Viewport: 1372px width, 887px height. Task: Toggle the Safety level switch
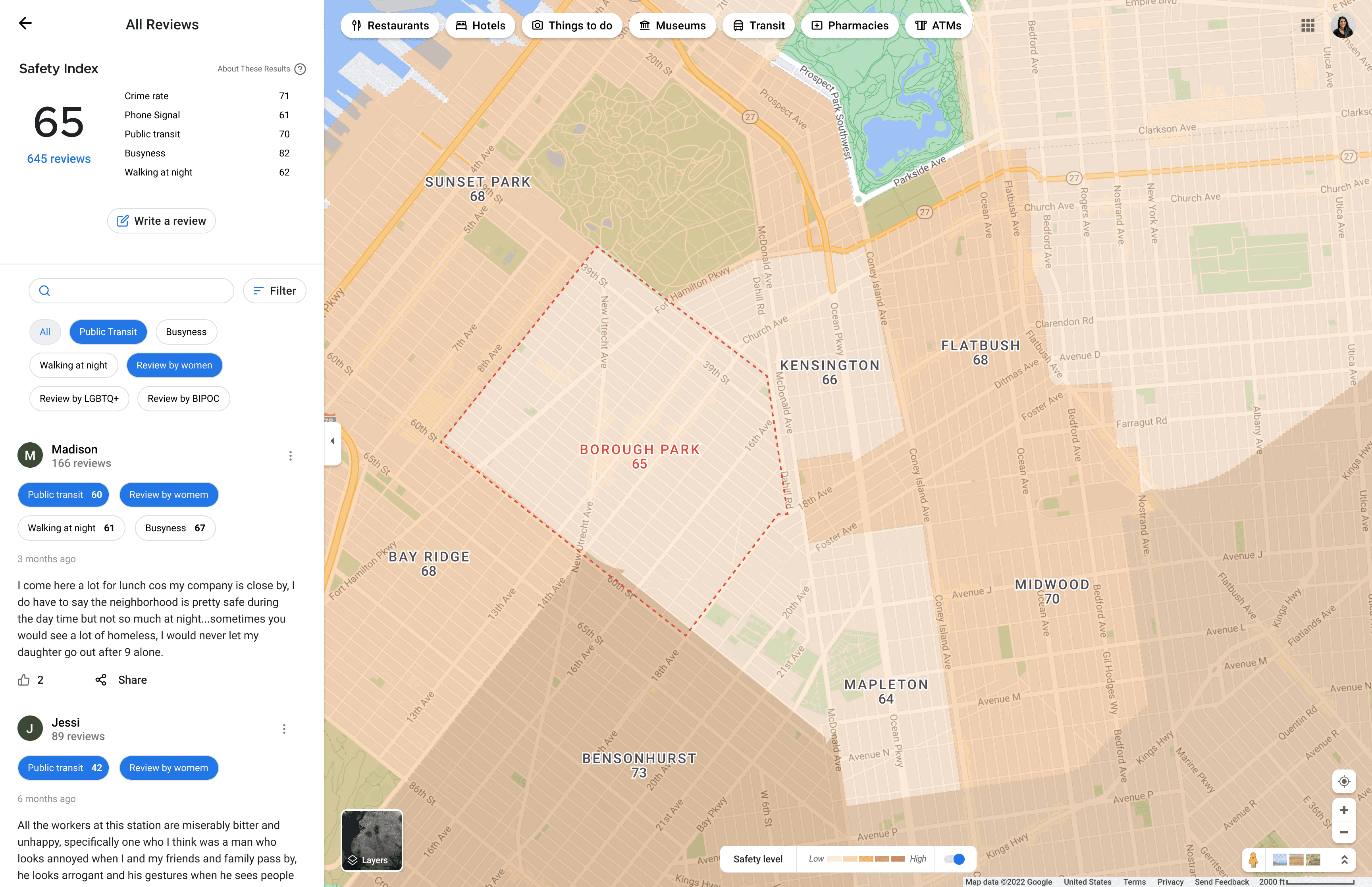955,859
